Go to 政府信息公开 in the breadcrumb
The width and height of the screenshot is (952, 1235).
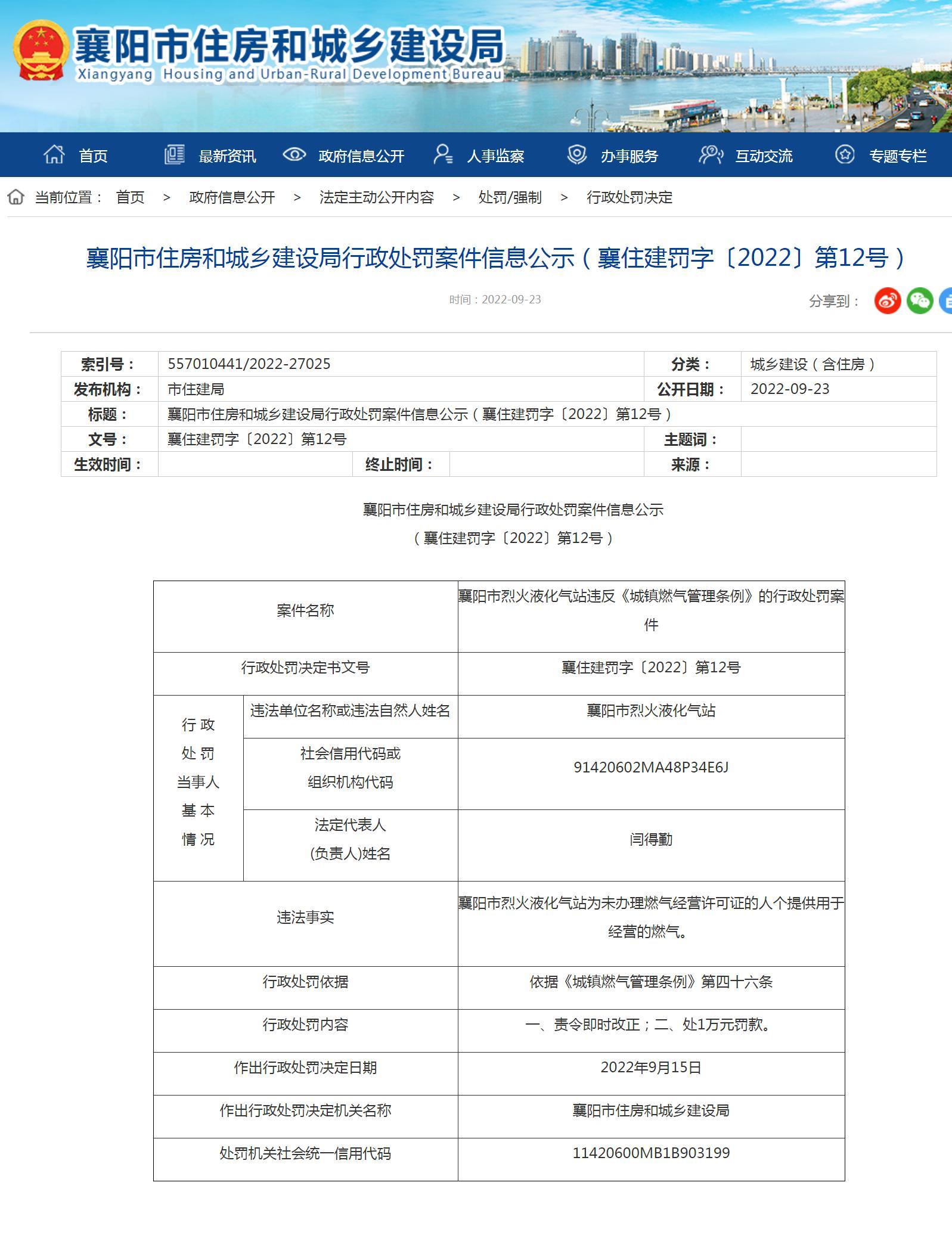coord(232,197)
